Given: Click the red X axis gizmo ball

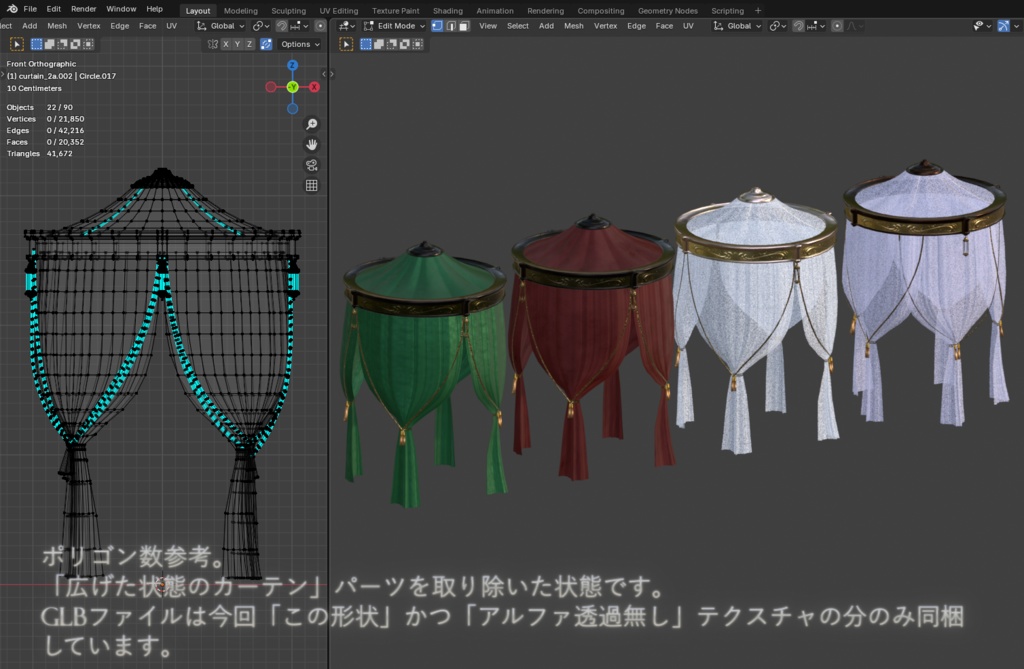Looking at the screenshot, I should click(314, 87).
